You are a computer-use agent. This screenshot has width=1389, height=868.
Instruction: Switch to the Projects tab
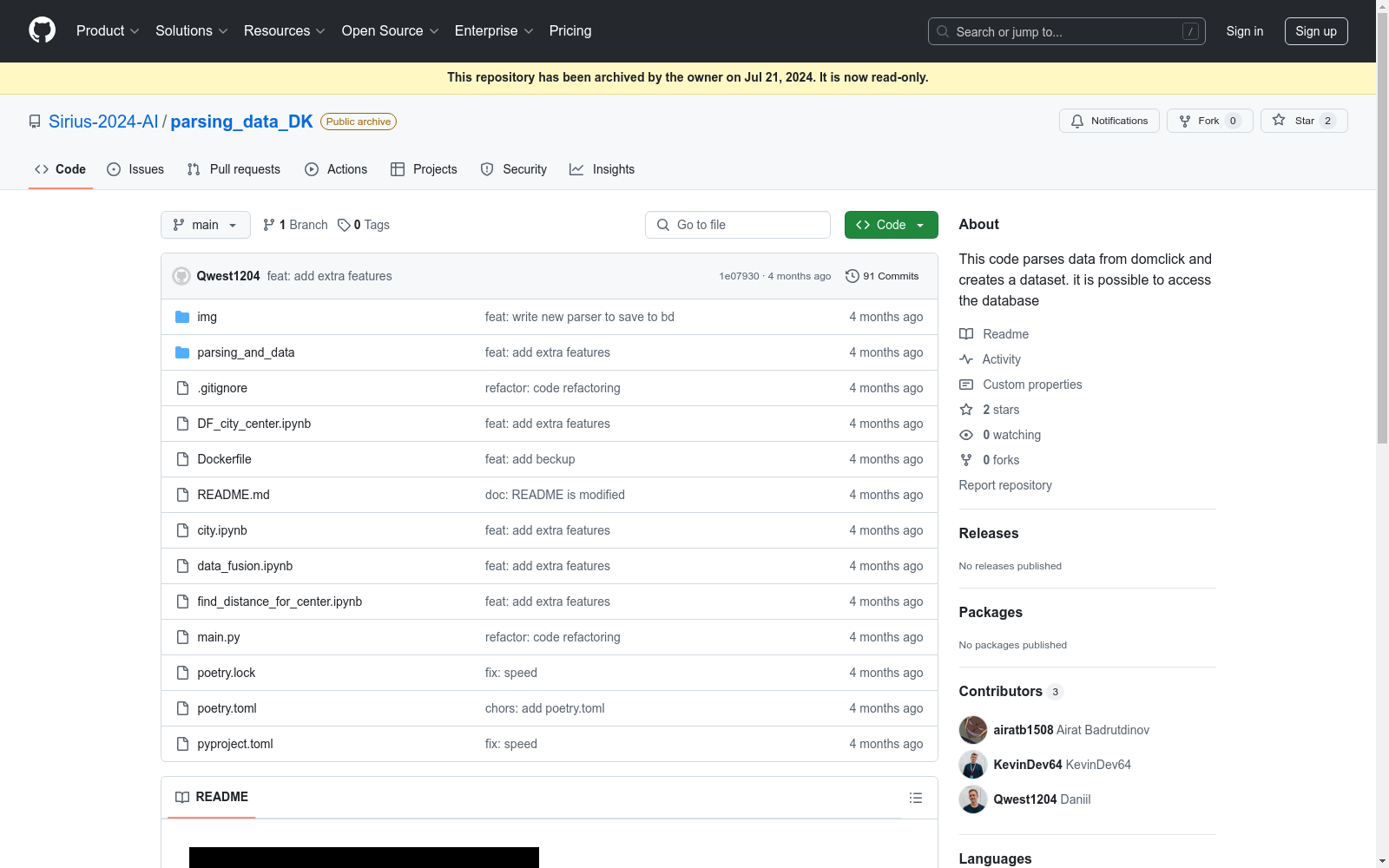[x=424, y=169]
